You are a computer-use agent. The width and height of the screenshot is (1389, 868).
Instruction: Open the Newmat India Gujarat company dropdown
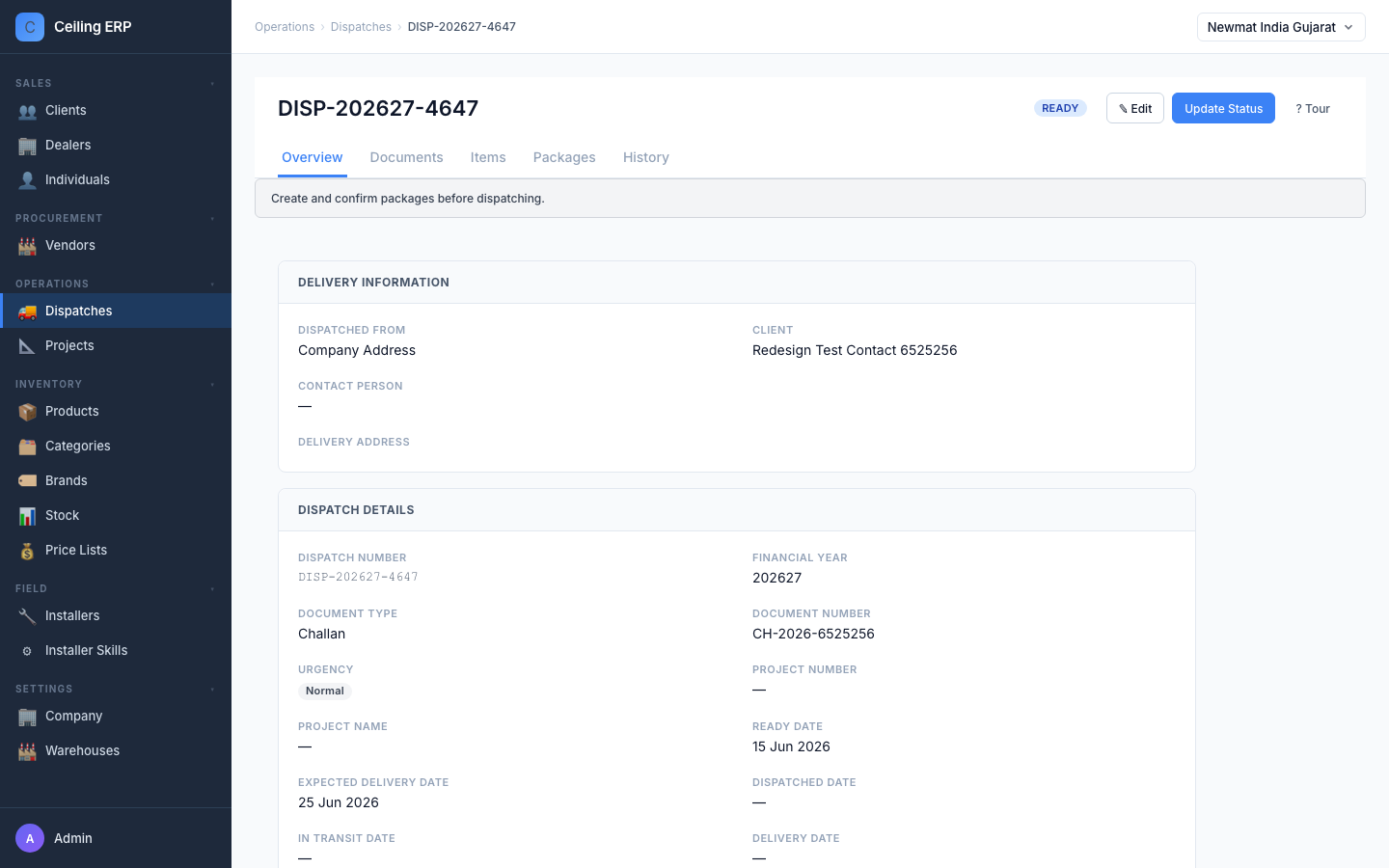(x=1281, y=27)
